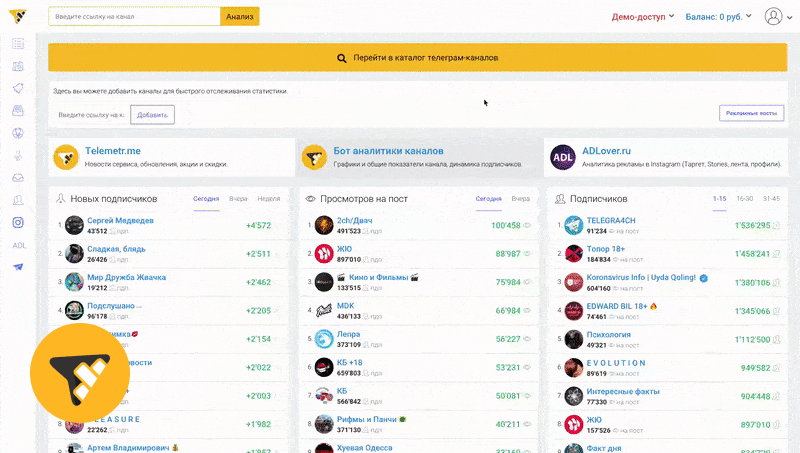Screen dimensions: 800x453
Task: Select Сегодня tab in Новых подписчиков
Action: click(206, 198)
